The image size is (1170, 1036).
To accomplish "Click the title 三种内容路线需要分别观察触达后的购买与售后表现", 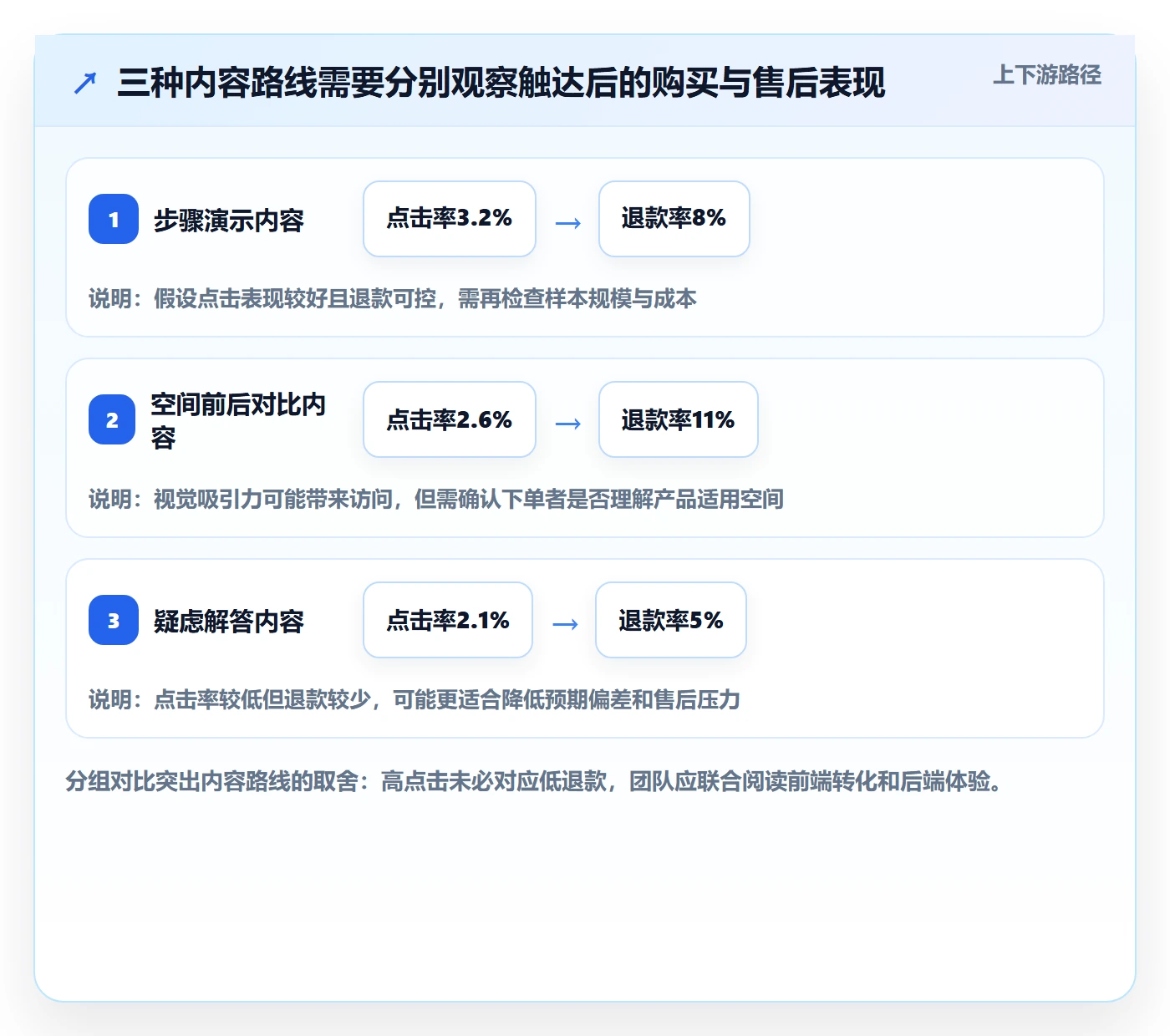I will pos(501,83).
